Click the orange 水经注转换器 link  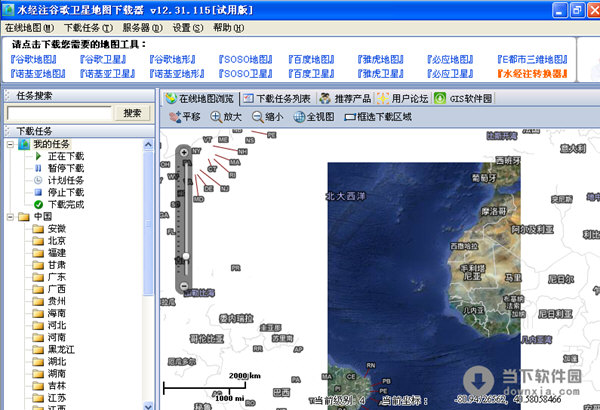(532, 74)
